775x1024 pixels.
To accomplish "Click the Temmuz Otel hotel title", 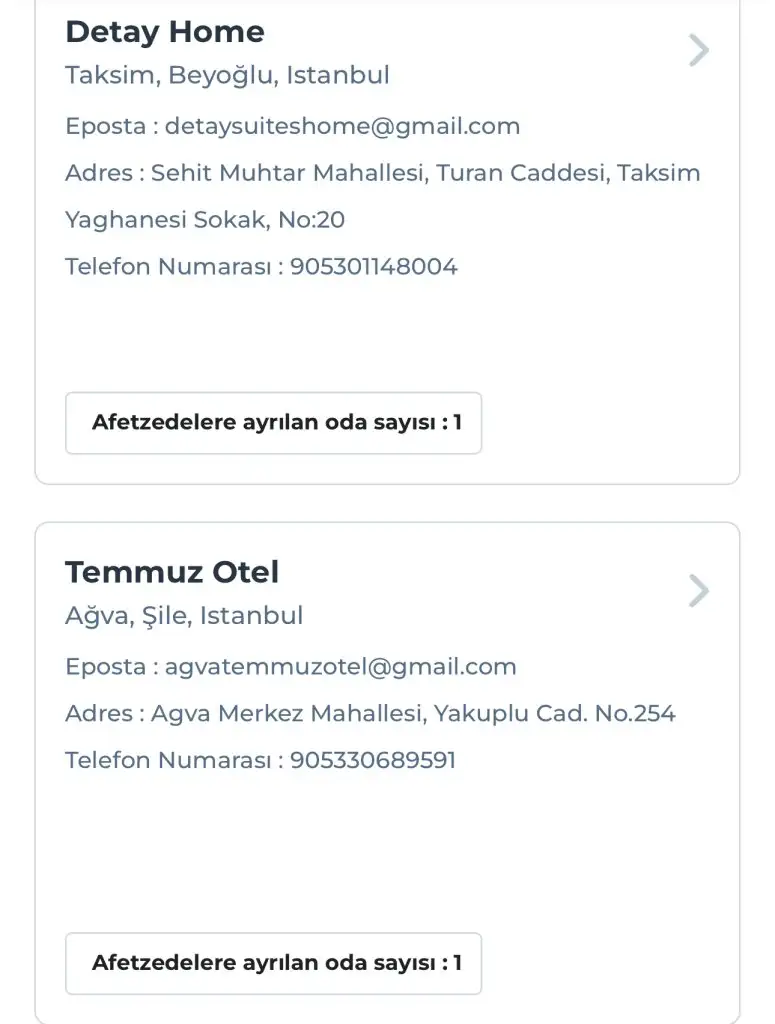I will (172, 573).
